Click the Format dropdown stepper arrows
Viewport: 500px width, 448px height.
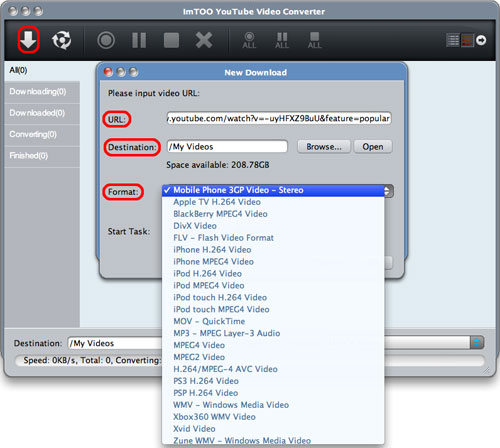pos(388,191)
